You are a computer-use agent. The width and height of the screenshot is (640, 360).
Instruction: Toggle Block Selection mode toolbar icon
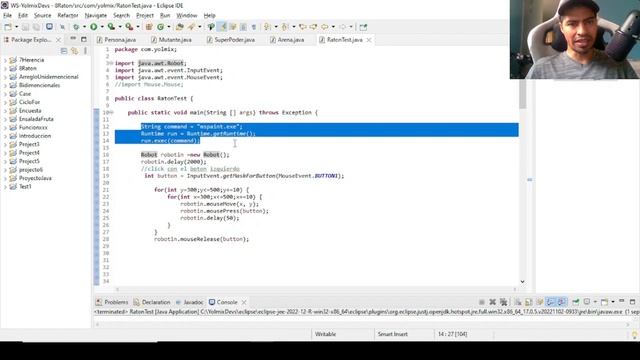point(243,27)
